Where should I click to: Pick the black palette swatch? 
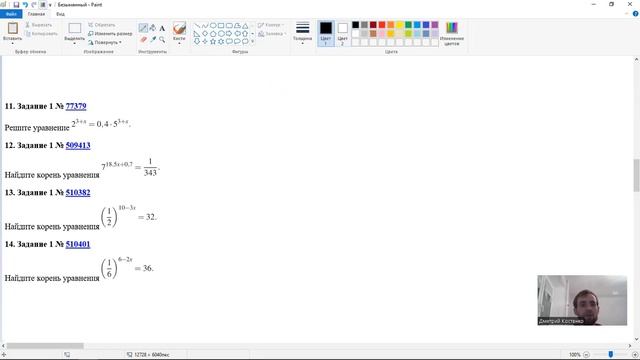356,25
